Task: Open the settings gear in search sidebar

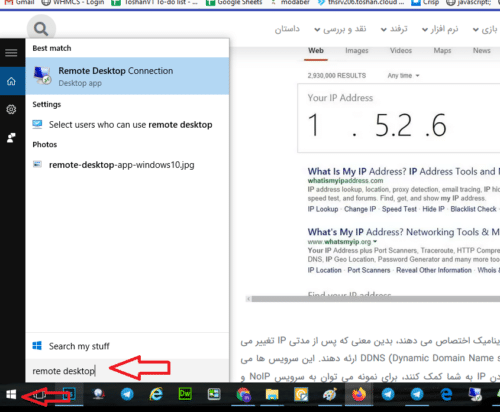Action: coord(11,109)
